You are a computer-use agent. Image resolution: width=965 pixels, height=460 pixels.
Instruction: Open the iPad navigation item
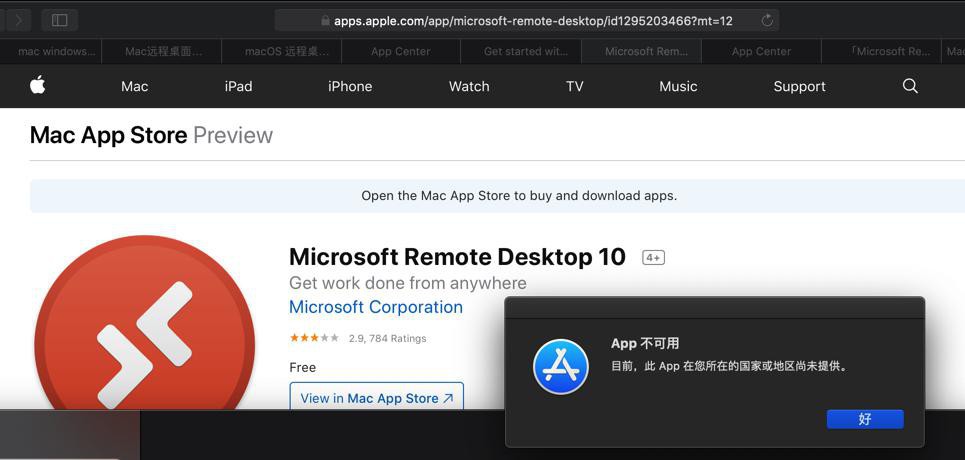point(238,86)
